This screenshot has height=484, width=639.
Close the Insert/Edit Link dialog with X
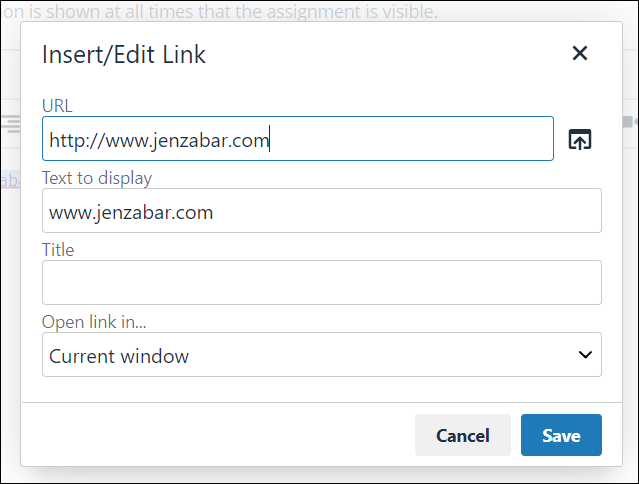[x=580, y=53]
